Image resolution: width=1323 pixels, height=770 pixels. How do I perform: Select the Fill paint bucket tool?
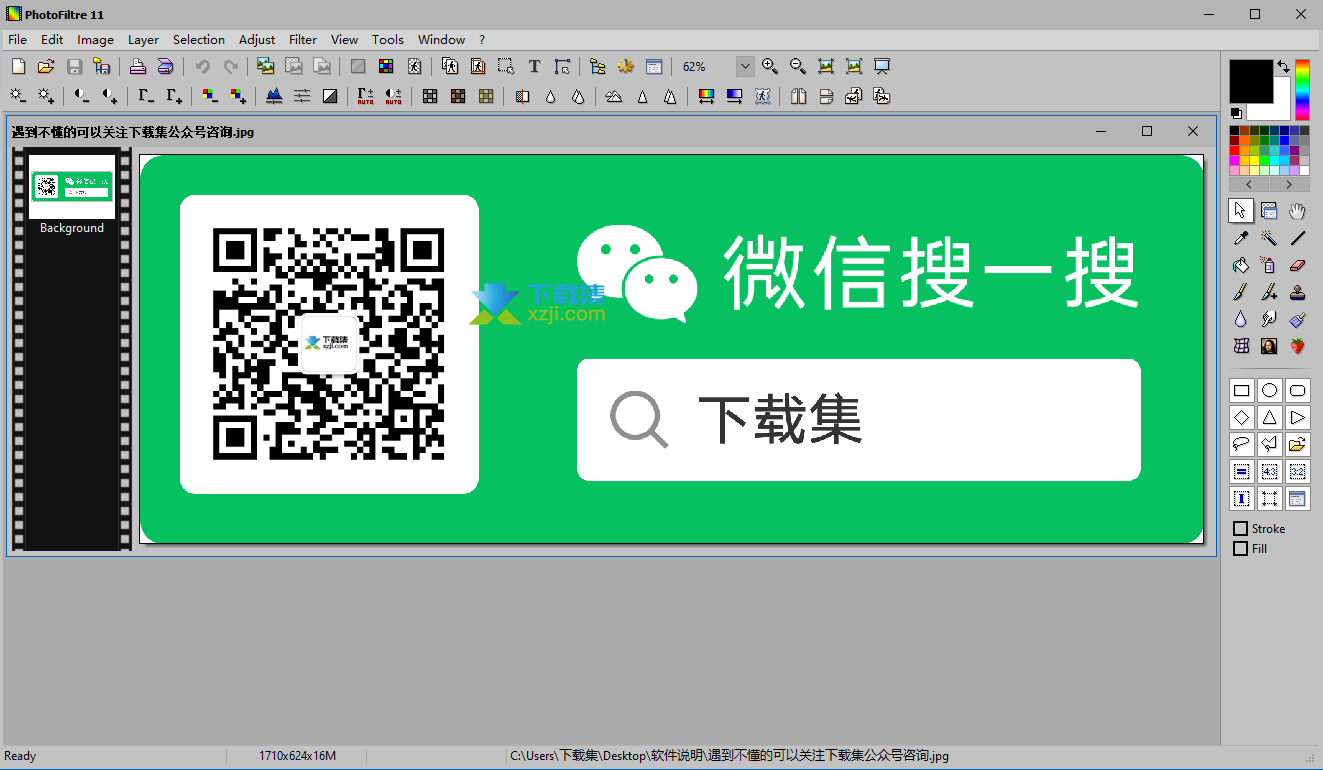click(1241, 265)
